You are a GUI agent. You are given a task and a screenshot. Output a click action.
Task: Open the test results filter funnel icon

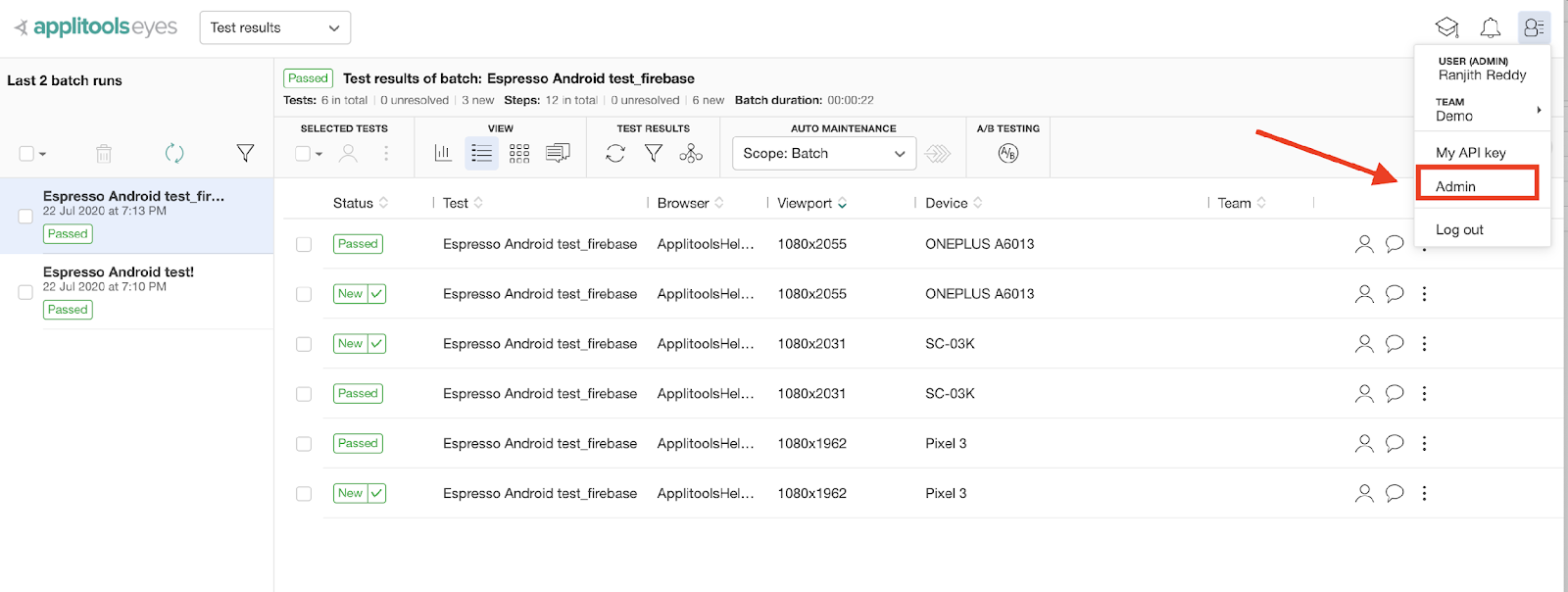click(654, 153)
